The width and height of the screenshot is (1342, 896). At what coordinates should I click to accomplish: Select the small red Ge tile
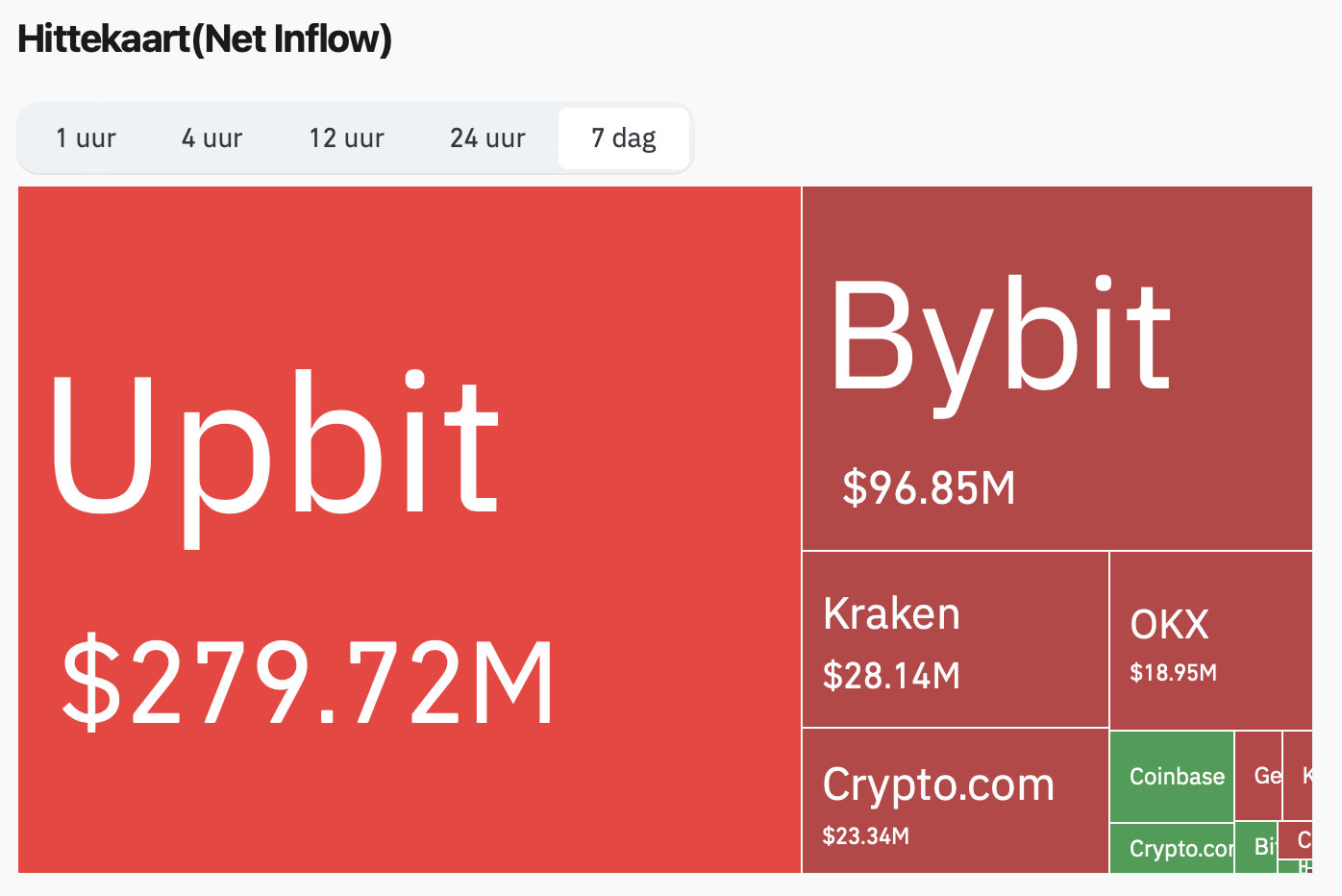click(1258, 776)
